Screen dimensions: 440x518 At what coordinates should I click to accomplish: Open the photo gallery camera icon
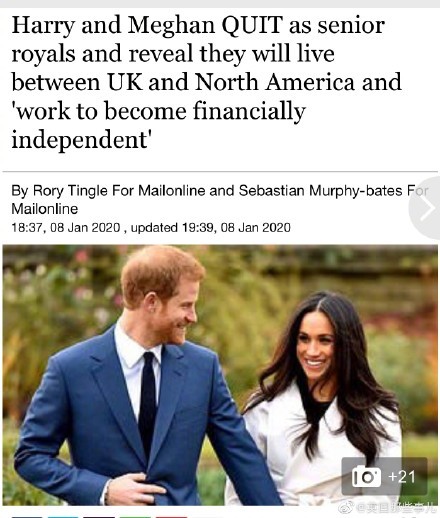pos(366,477)
